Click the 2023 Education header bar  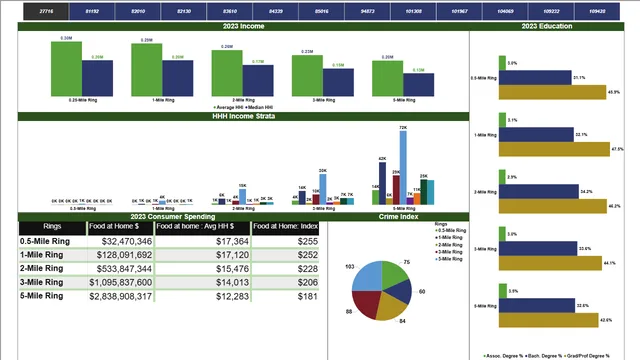547,26
